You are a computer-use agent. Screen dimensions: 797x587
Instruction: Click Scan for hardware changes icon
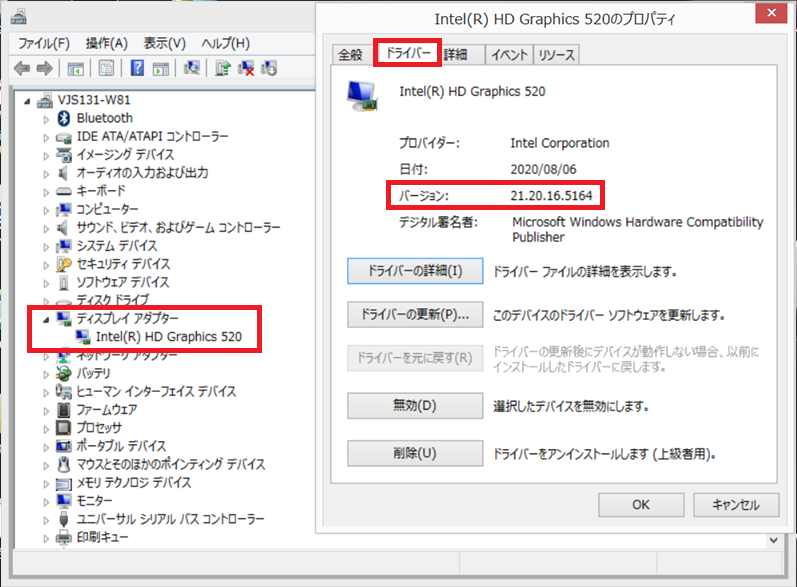point(192,68)
